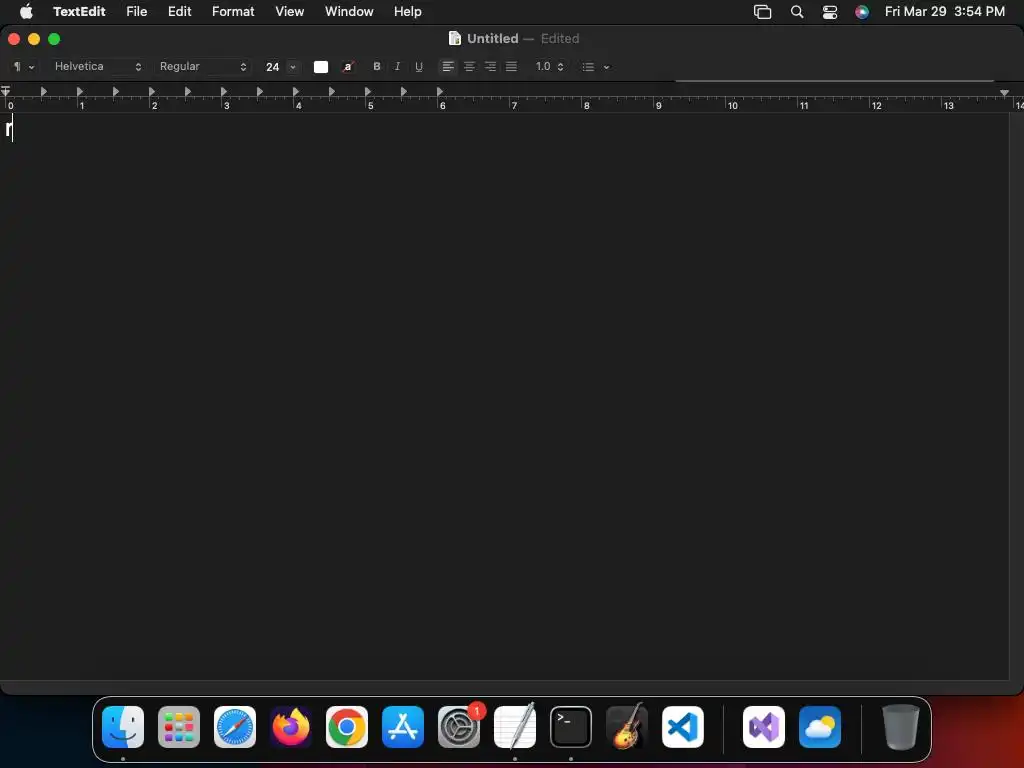Open Safari from the Dock
This screenshot has height=768, width=1024.
(235, 727)
